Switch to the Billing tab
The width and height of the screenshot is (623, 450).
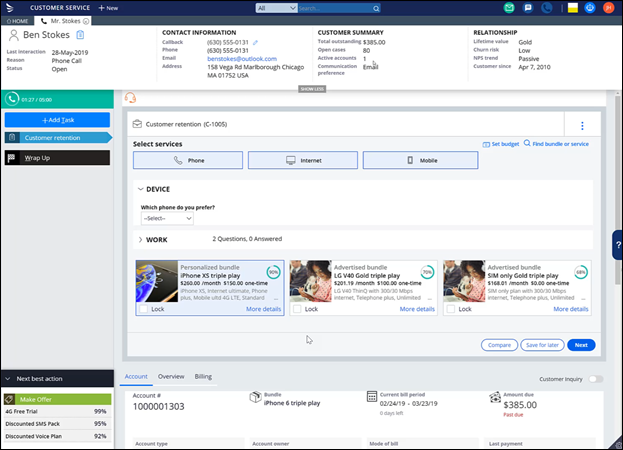pyautogui.click(x=203, y=376)
